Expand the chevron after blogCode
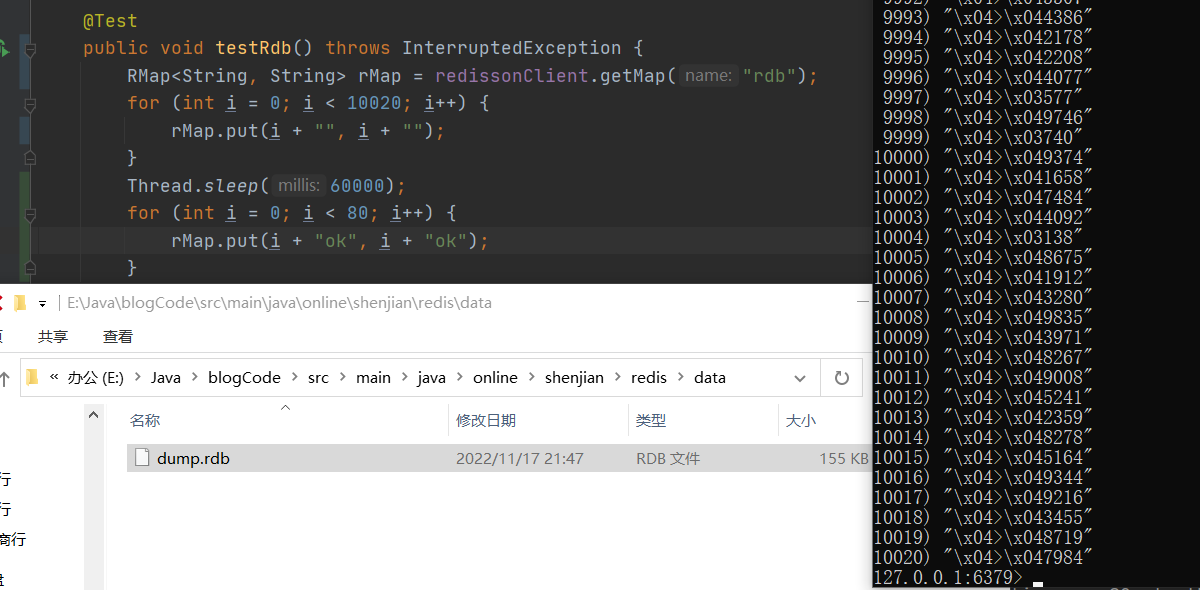 point(295,377)
